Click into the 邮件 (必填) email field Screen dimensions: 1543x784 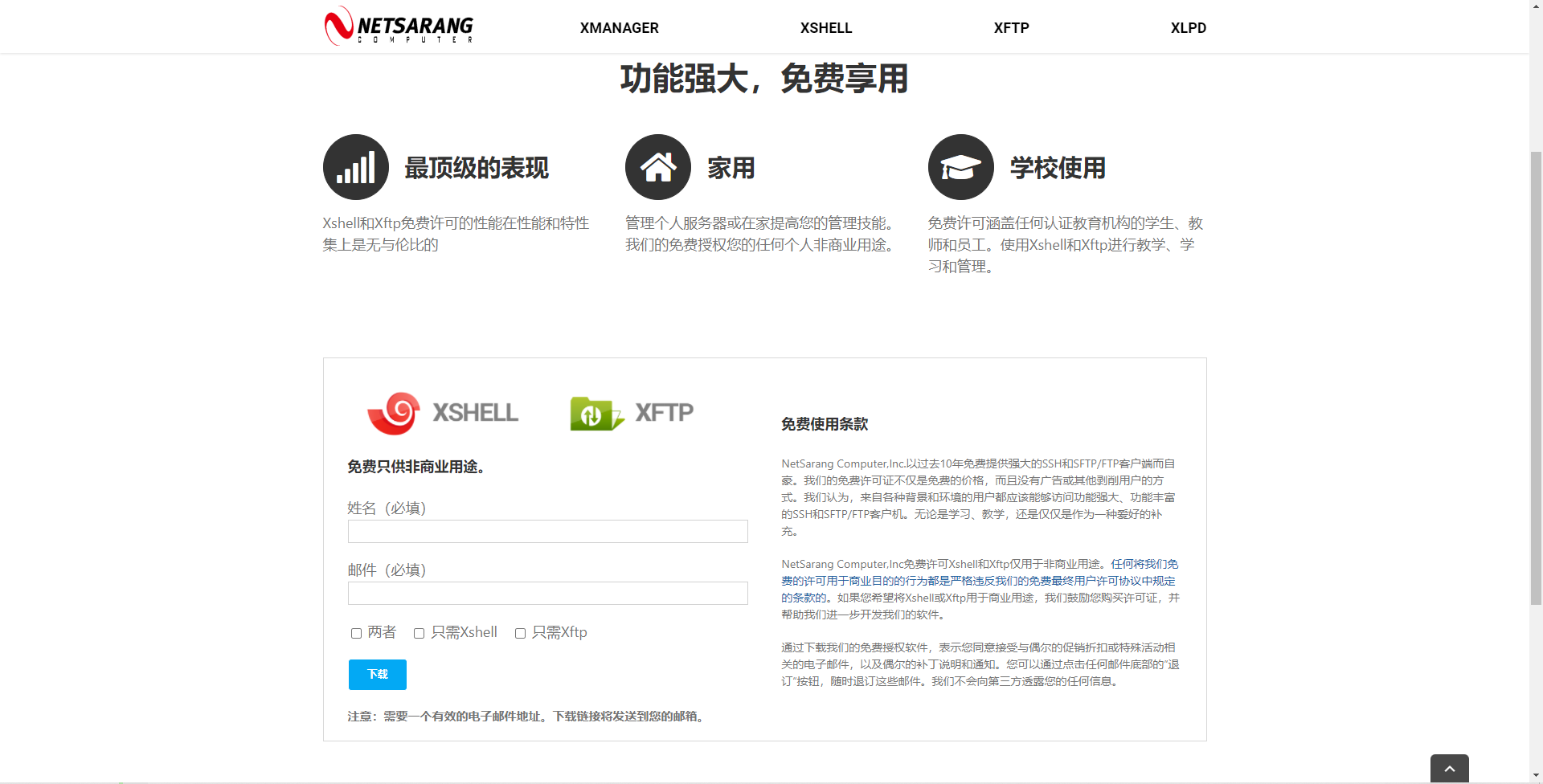pos(547,594)
